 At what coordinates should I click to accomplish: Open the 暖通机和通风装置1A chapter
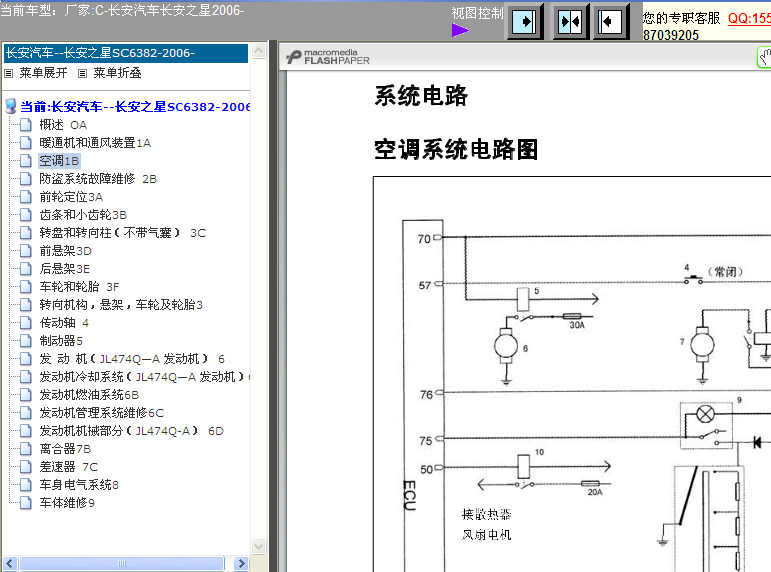coord(95,143)
